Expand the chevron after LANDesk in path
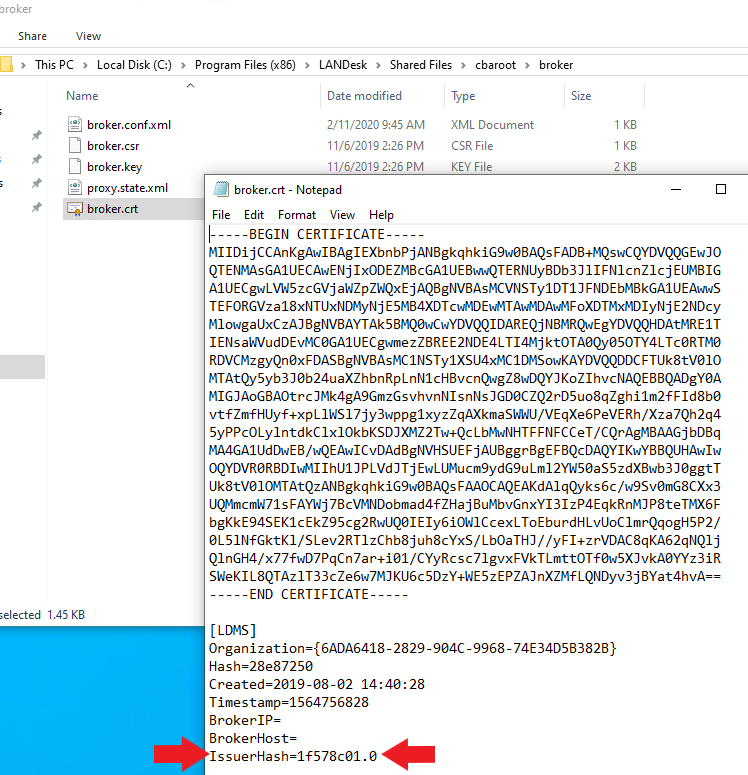748x775 pixels. tap(380, 65)
